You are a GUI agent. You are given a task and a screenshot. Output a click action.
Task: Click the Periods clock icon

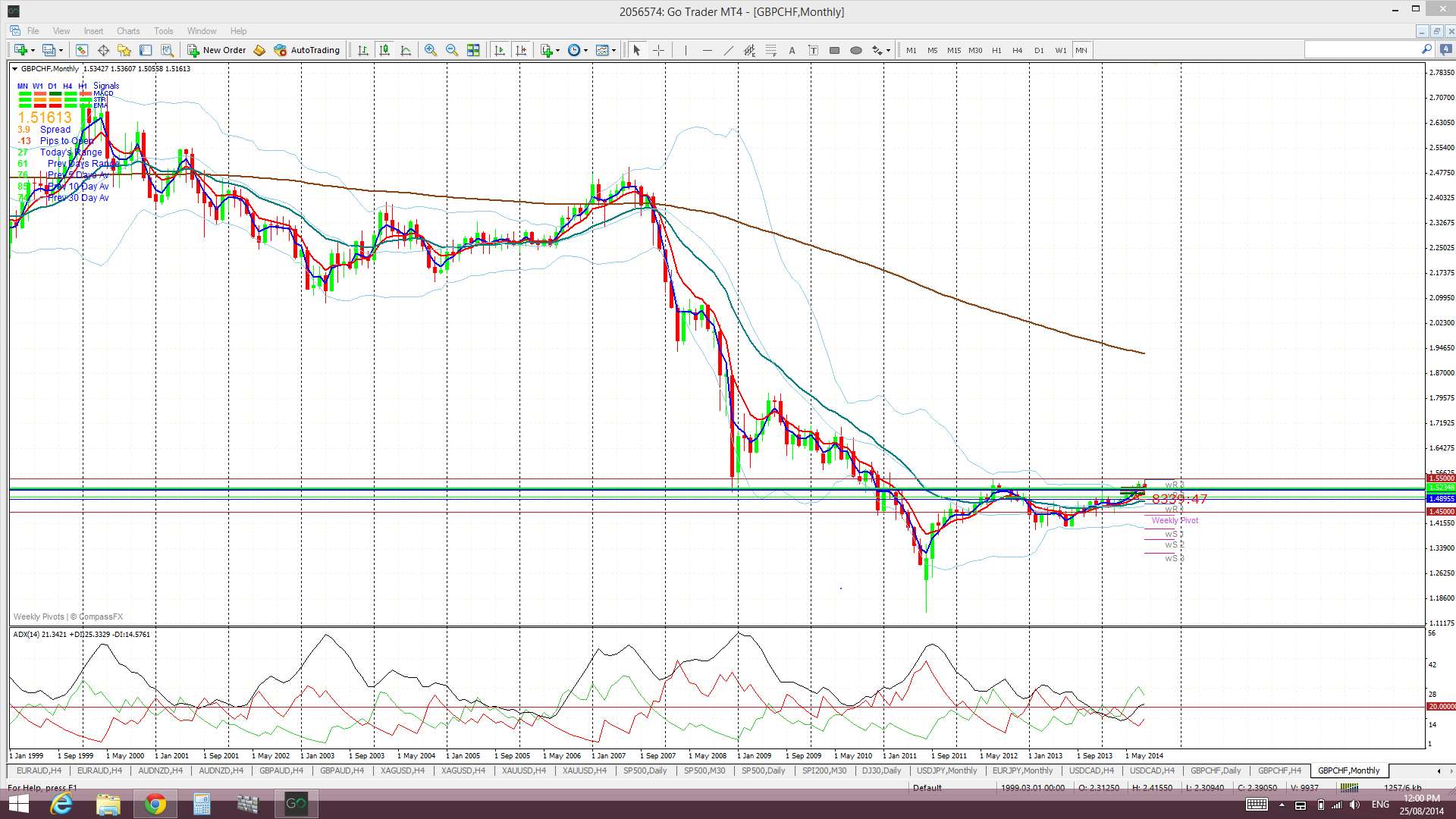pos(574,50)
